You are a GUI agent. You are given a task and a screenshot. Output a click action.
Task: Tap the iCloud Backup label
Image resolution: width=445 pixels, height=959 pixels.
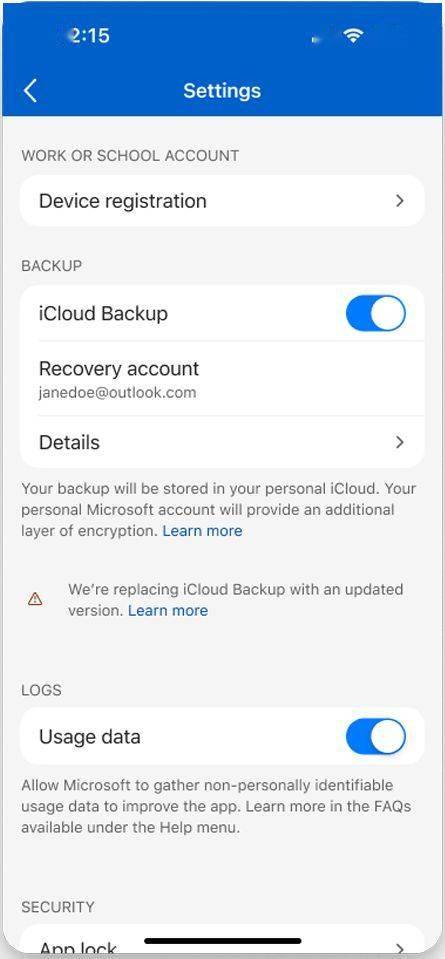pyautogui.click(x=103, y=313)
